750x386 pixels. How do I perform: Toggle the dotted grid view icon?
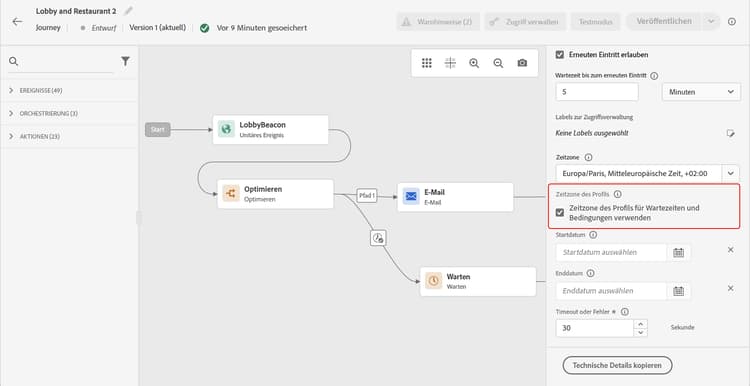point(427,63)
